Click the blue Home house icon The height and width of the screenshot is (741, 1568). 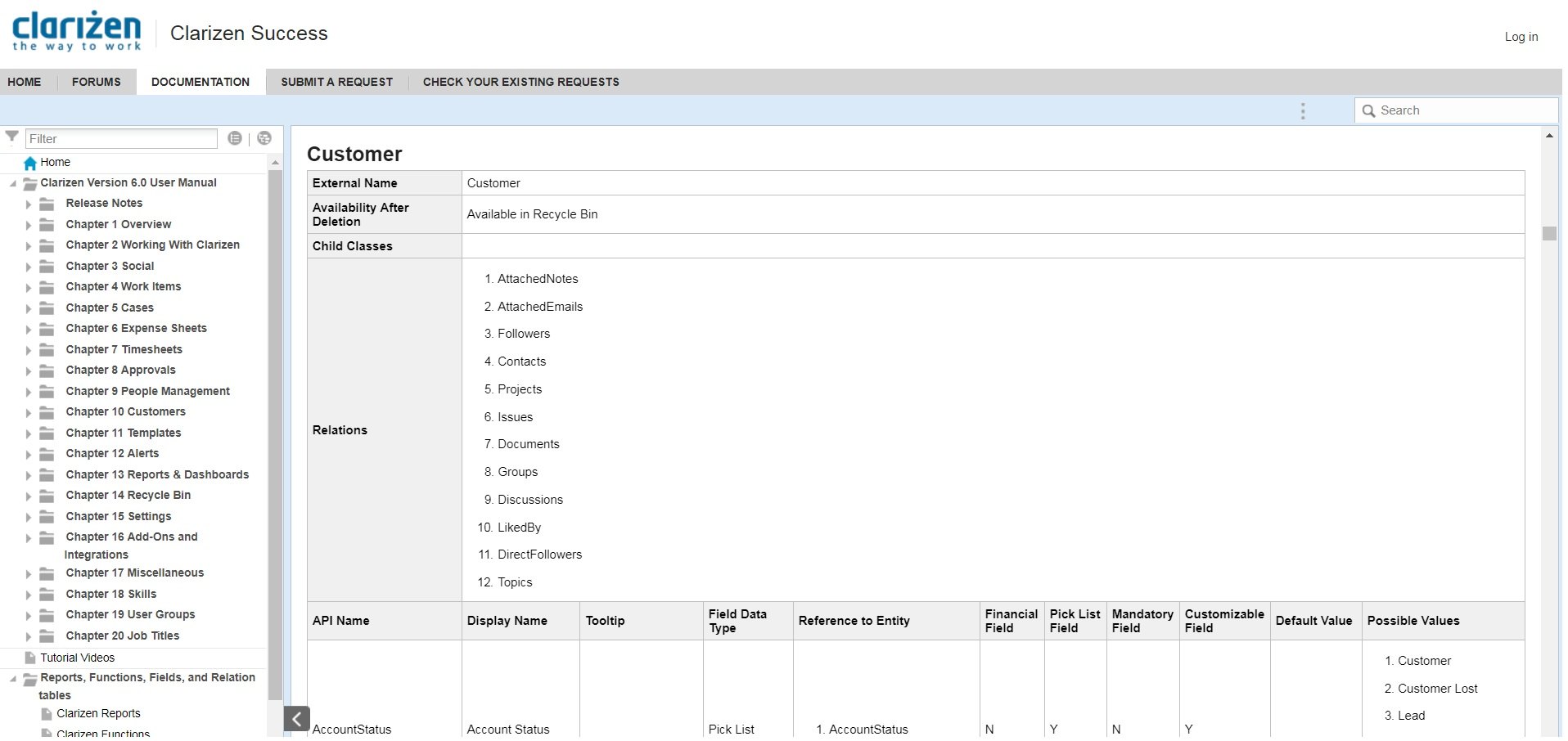click(x=30, y=163)
